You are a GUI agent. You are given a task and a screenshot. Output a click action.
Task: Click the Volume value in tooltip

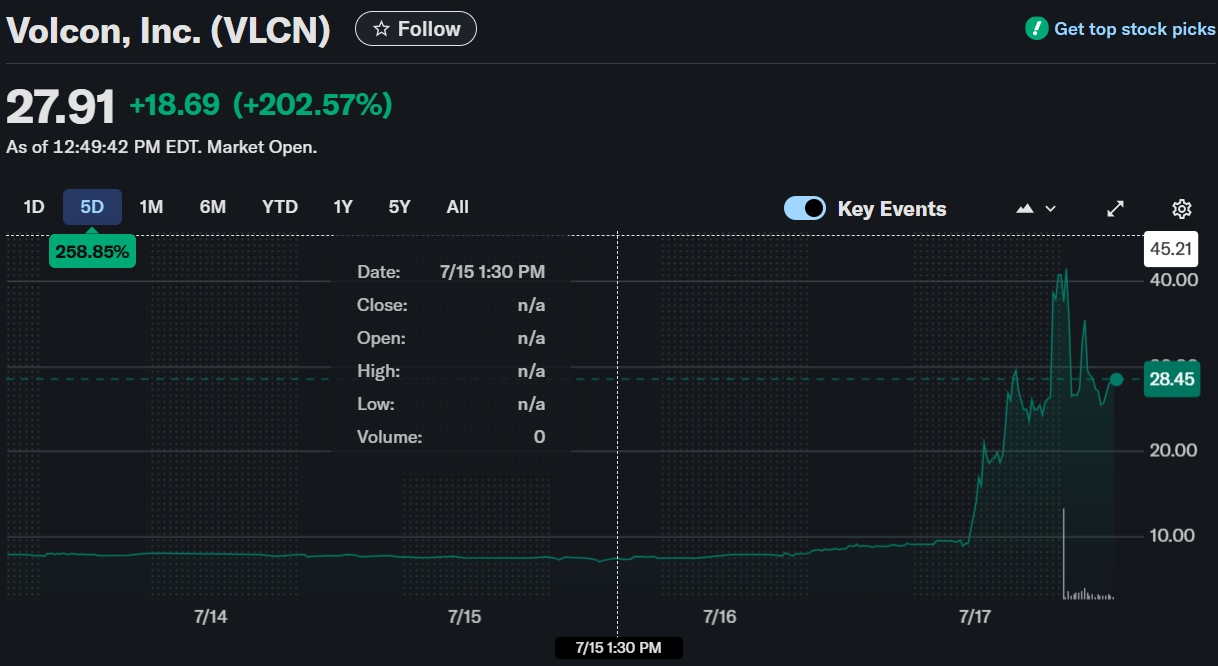tap(539, 437)
